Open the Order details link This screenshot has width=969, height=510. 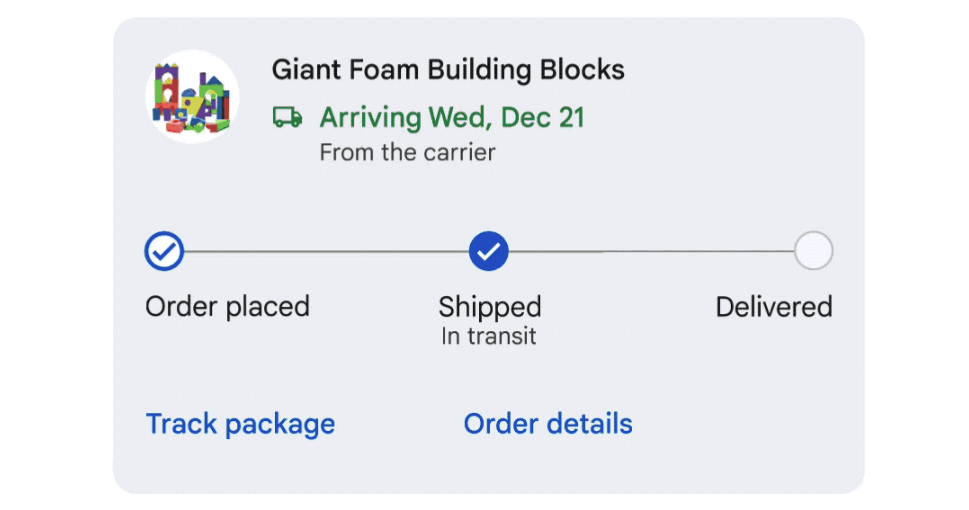pos(548,424)
